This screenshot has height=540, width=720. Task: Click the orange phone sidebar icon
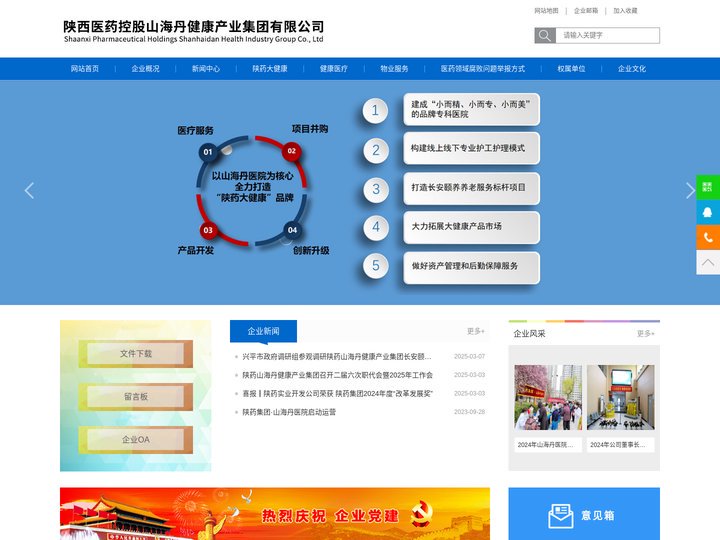pos(708,237)
